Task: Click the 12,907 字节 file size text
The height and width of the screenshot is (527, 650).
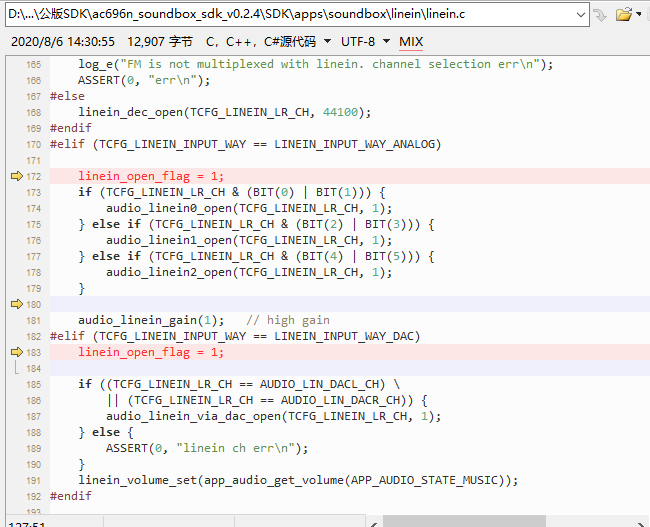Action: pyautogui.click(x=160, y=41)
